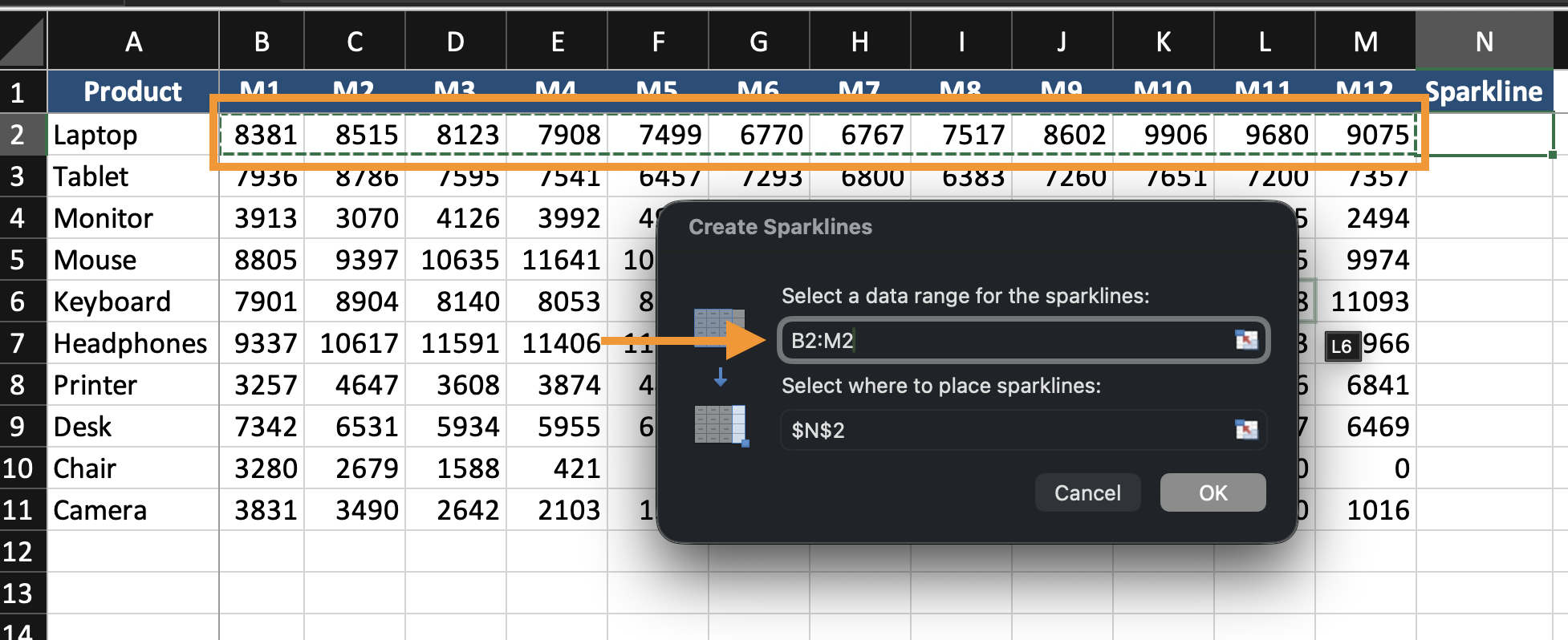Image resolution: width=1568 pixels, height=640 pixels.
Task: Click the fill handle of cell N2
Action: tap(1553, 155)
